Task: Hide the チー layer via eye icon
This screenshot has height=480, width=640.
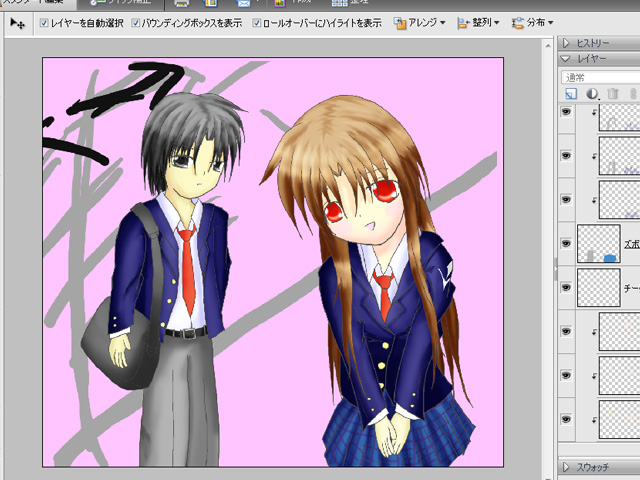Action: coord(566,287)
